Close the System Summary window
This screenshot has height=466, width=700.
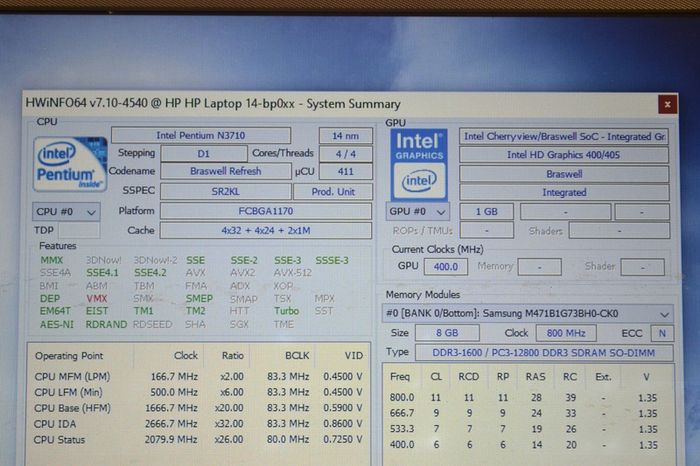(x=667, y=104)
